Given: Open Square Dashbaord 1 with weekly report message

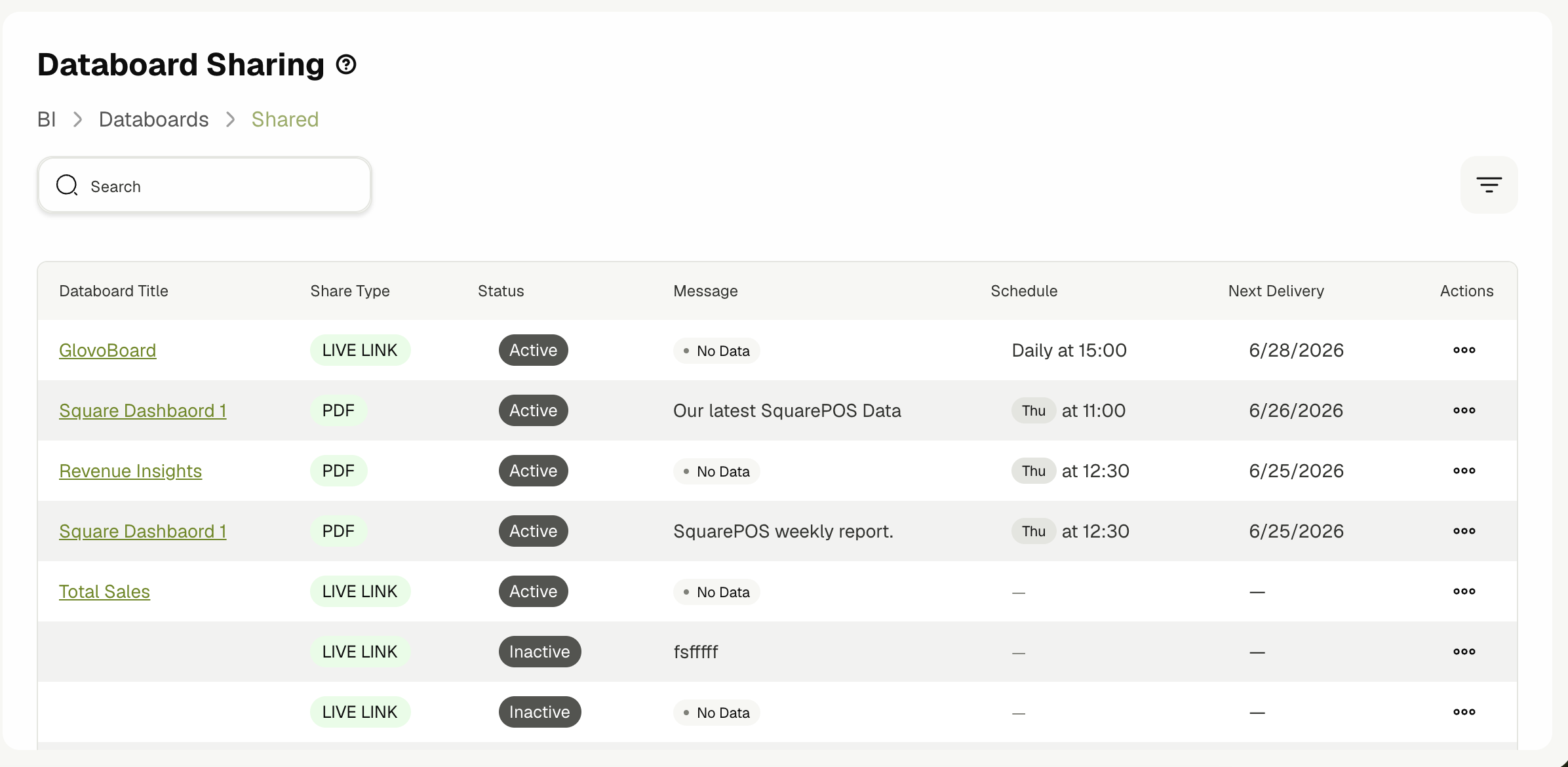Looking at the screenshot, I should [x=143, y=532].
